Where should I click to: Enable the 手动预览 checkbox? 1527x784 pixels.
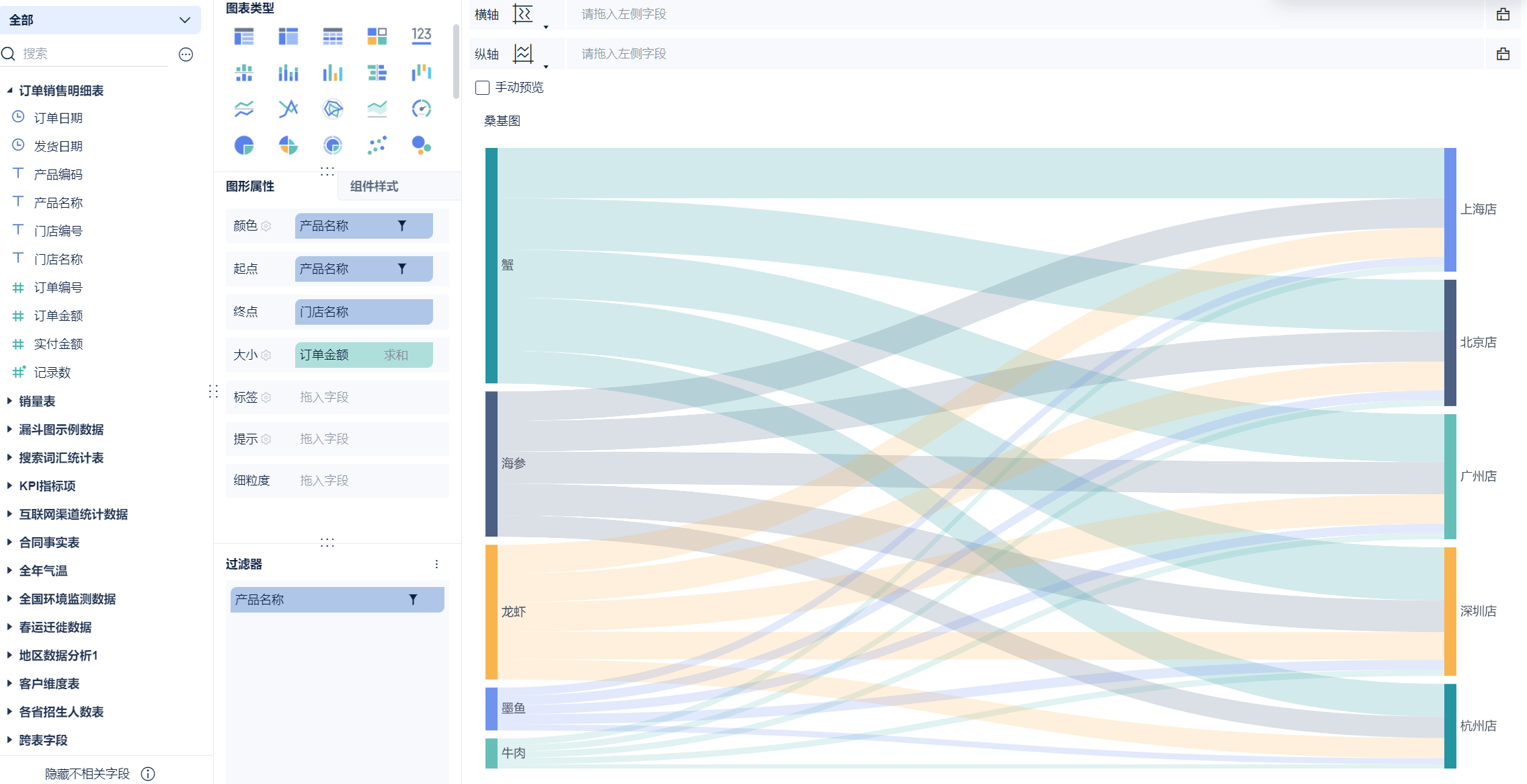(x=482, y=87)
